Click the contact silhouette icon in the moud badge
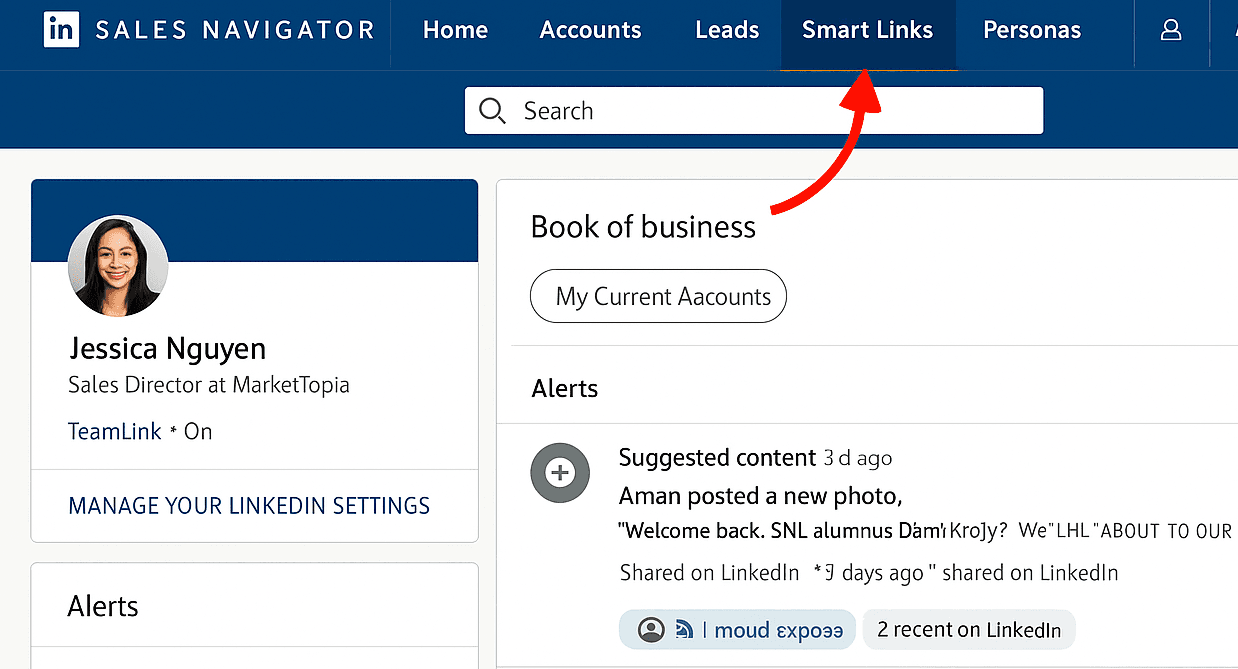This screenshot has height=669, width=1238. pos(652,629)
